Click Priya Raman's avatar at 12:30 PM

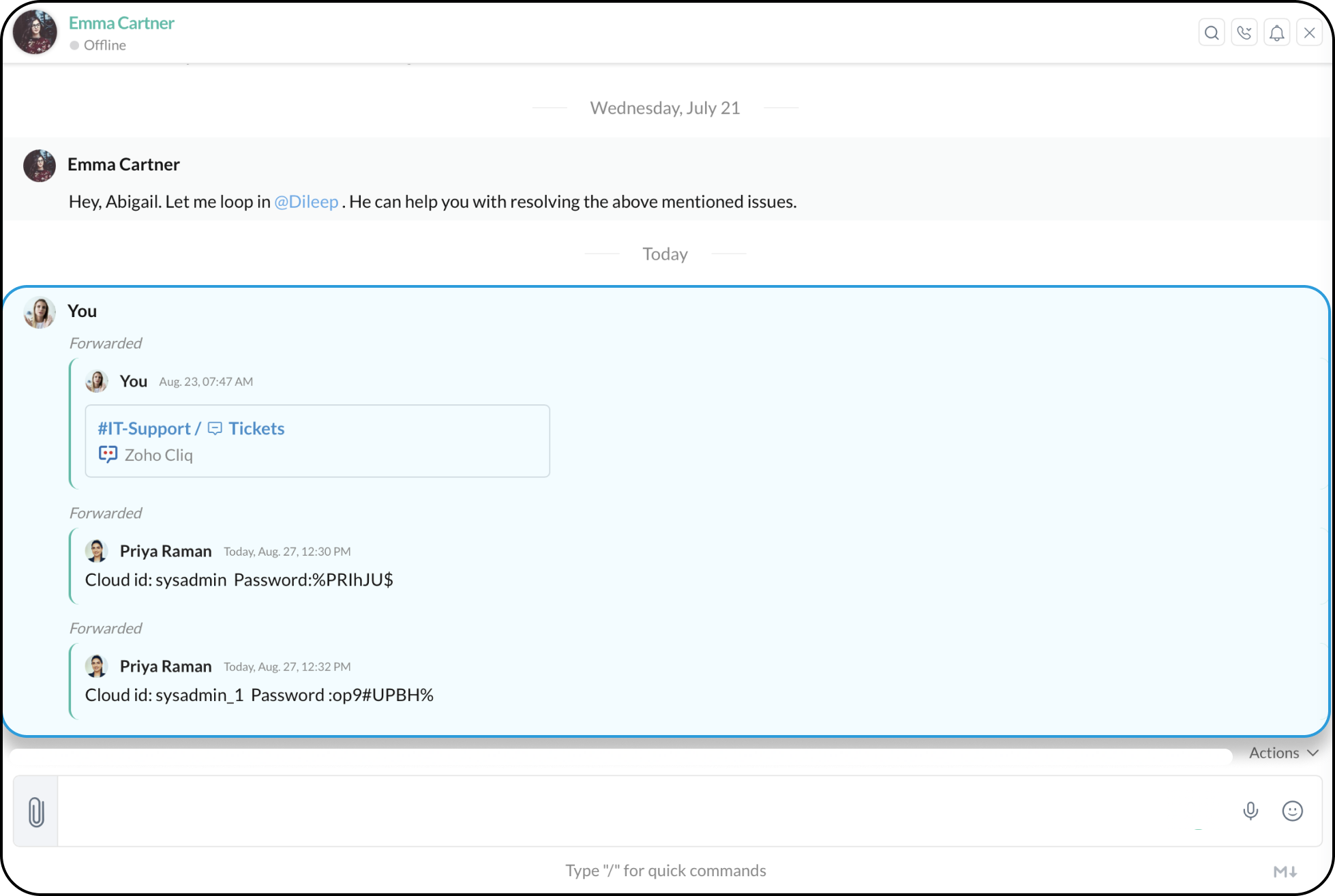click(x=97, y=551)
